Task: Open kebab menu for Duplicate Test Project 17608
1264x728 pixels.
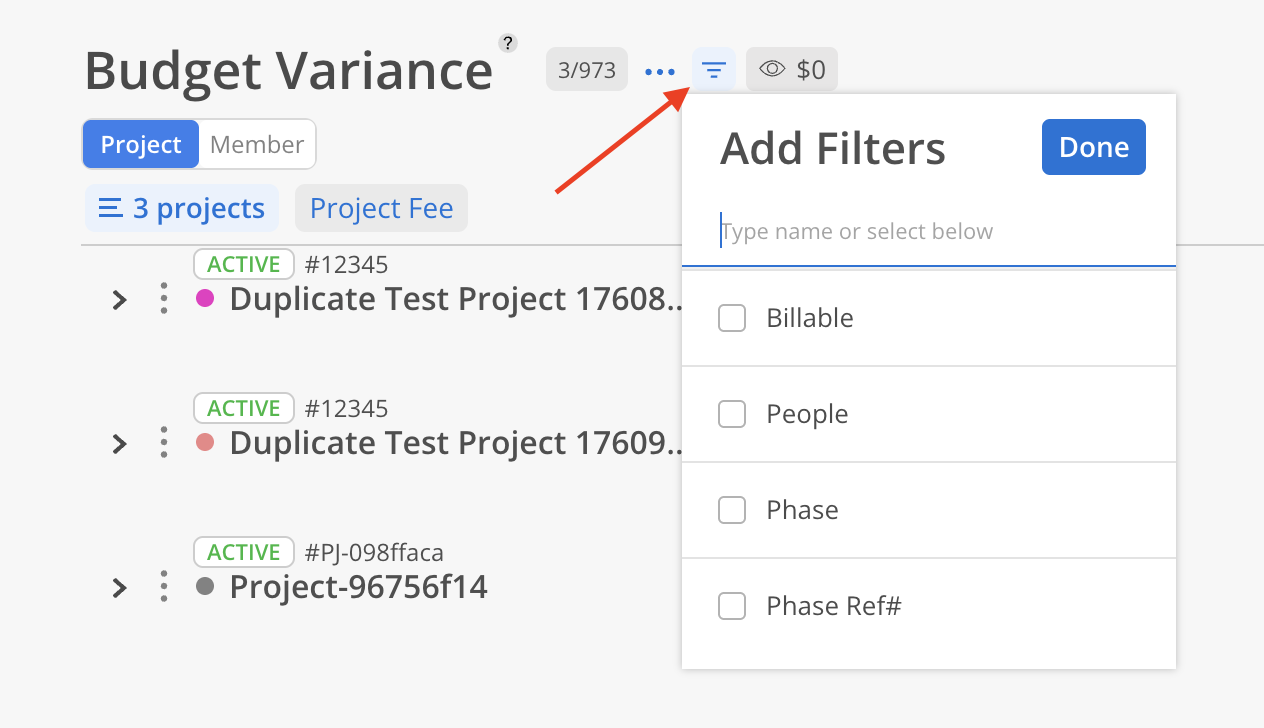Action: tap(164, 299)
